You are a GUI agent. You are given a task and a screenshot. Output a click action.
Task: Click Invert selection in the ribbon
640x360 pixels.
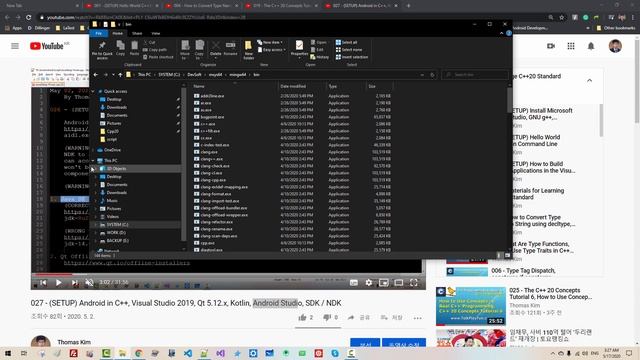click(x=351, y=57)
